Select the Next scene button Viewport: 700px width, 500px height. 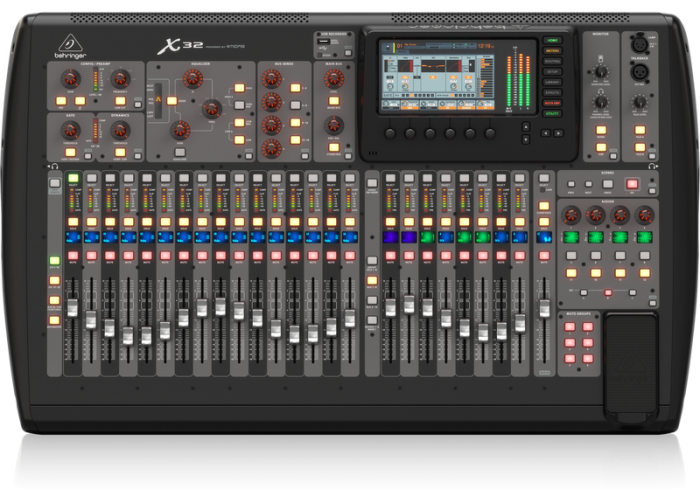click(x=589, y=184)
